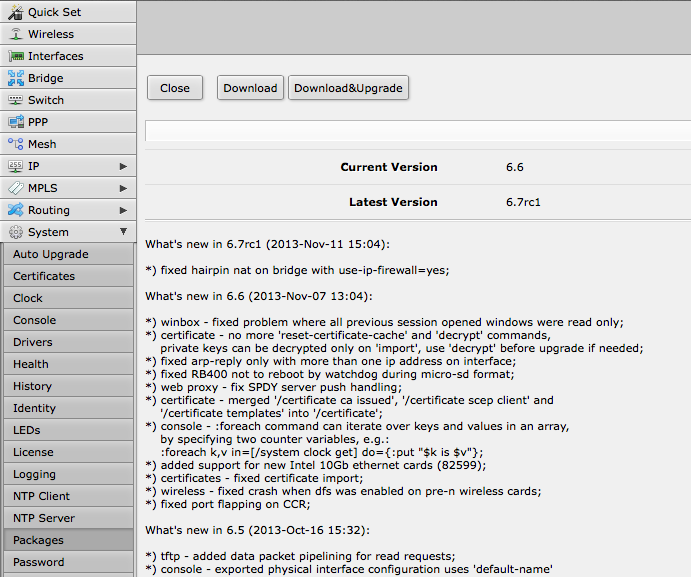Screen dimensions: 691x577
Task: Click the Routing icon in sidebar
Action: tap(15, 210)
